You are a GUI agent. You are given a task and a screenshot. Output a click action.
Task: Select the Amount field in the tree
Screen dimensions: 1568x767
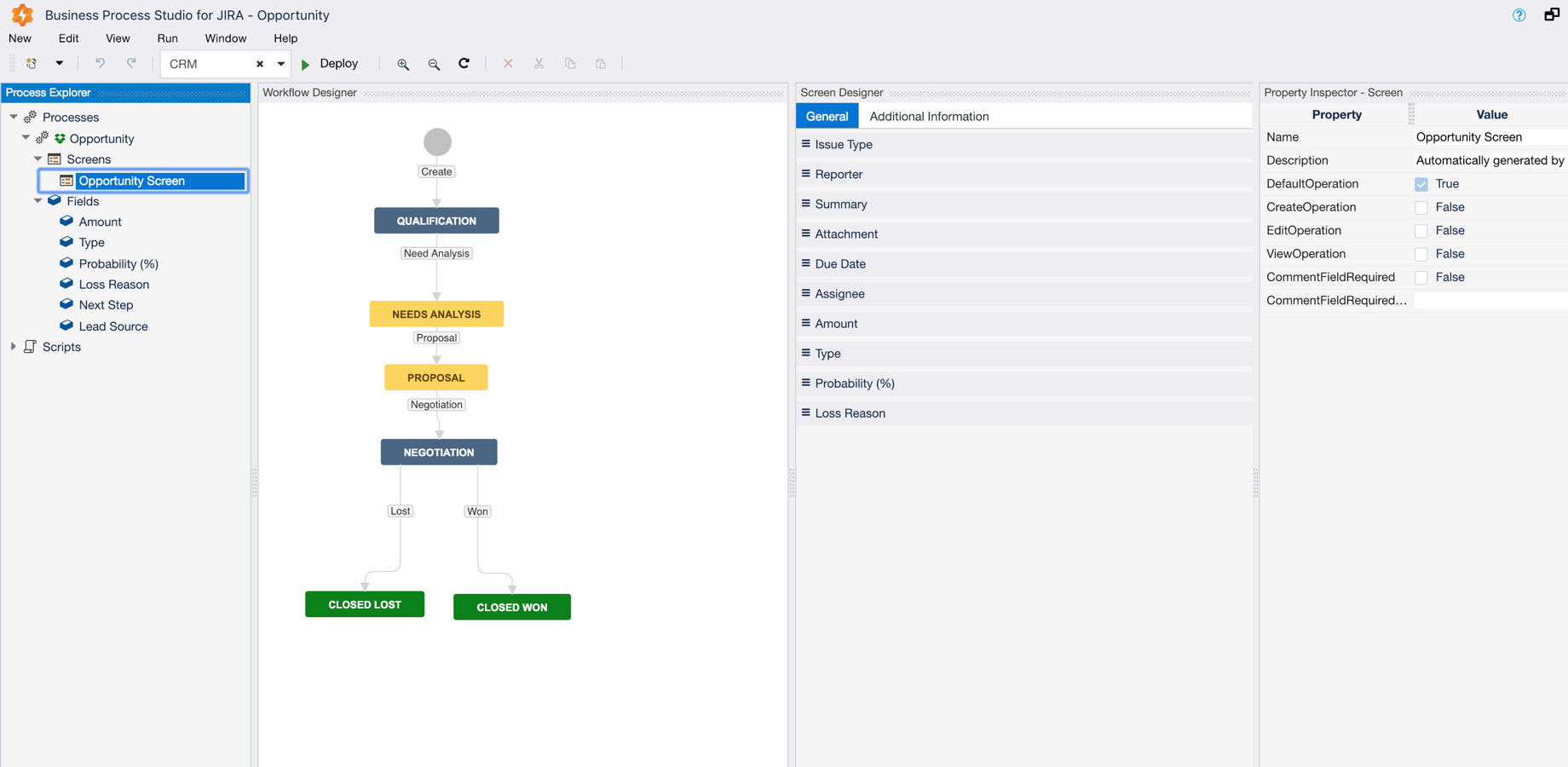(100, 222)
